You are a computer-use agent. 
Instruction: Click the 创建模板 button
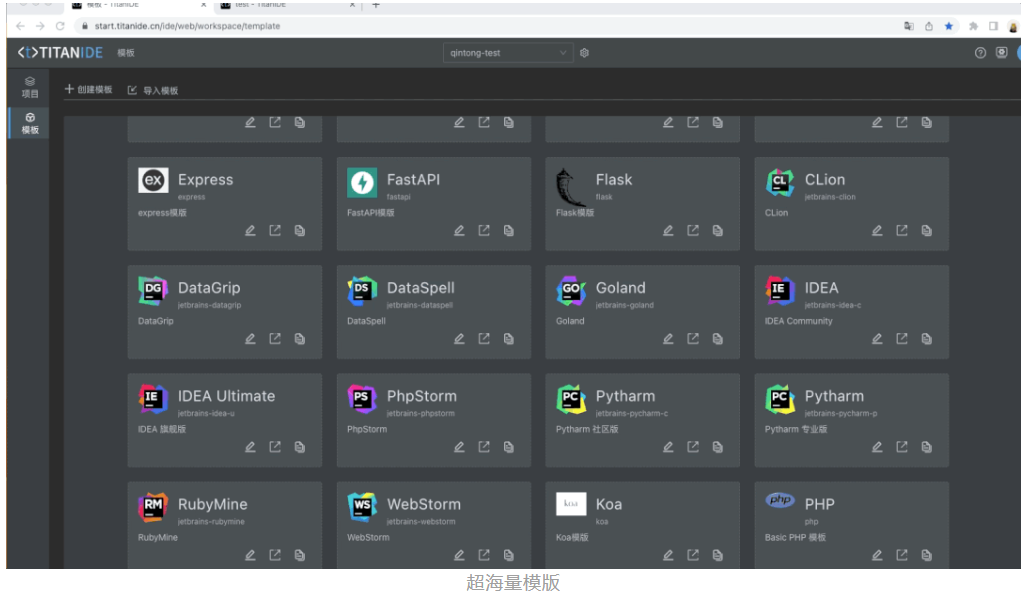(89, 90)
